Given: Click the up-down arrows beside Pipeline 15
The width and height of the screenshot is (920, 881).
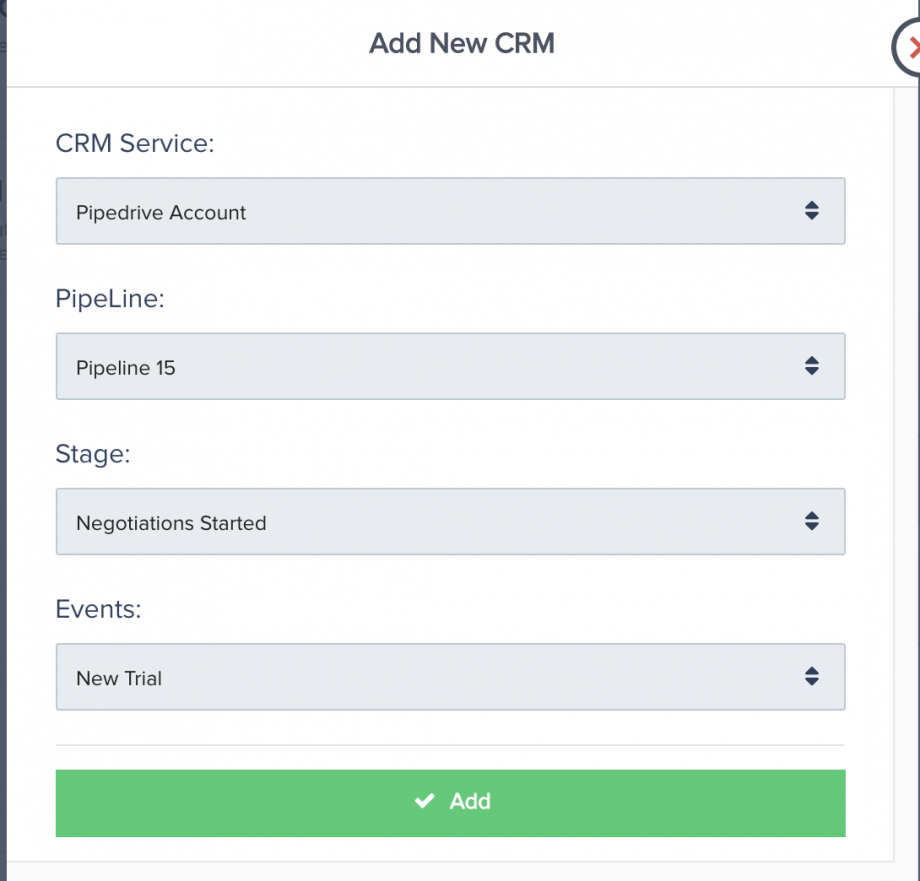Looking at the screenshot, I should (x=811, y=366).
